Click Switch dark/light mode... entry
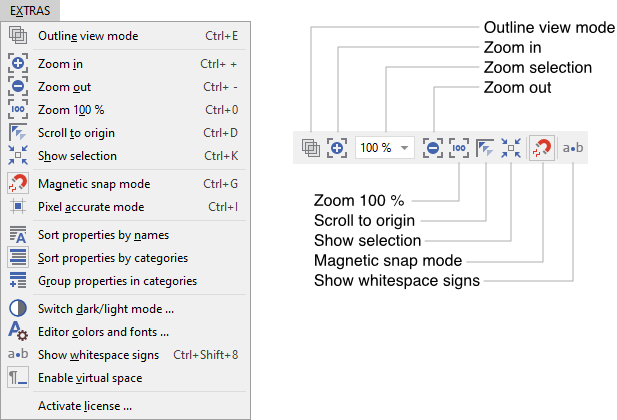This screenshot has height=420, width=617. [106, 309]
